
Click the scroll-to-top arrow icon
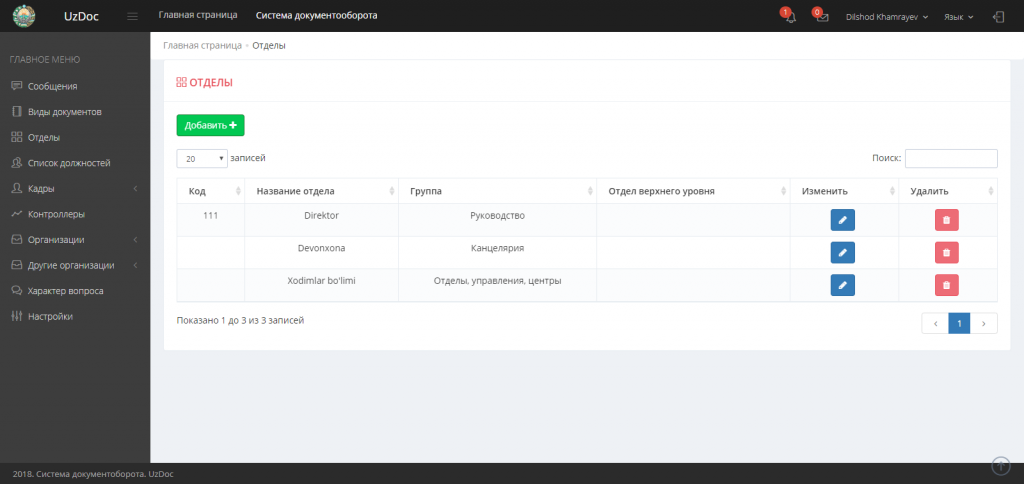(1000, 466)
